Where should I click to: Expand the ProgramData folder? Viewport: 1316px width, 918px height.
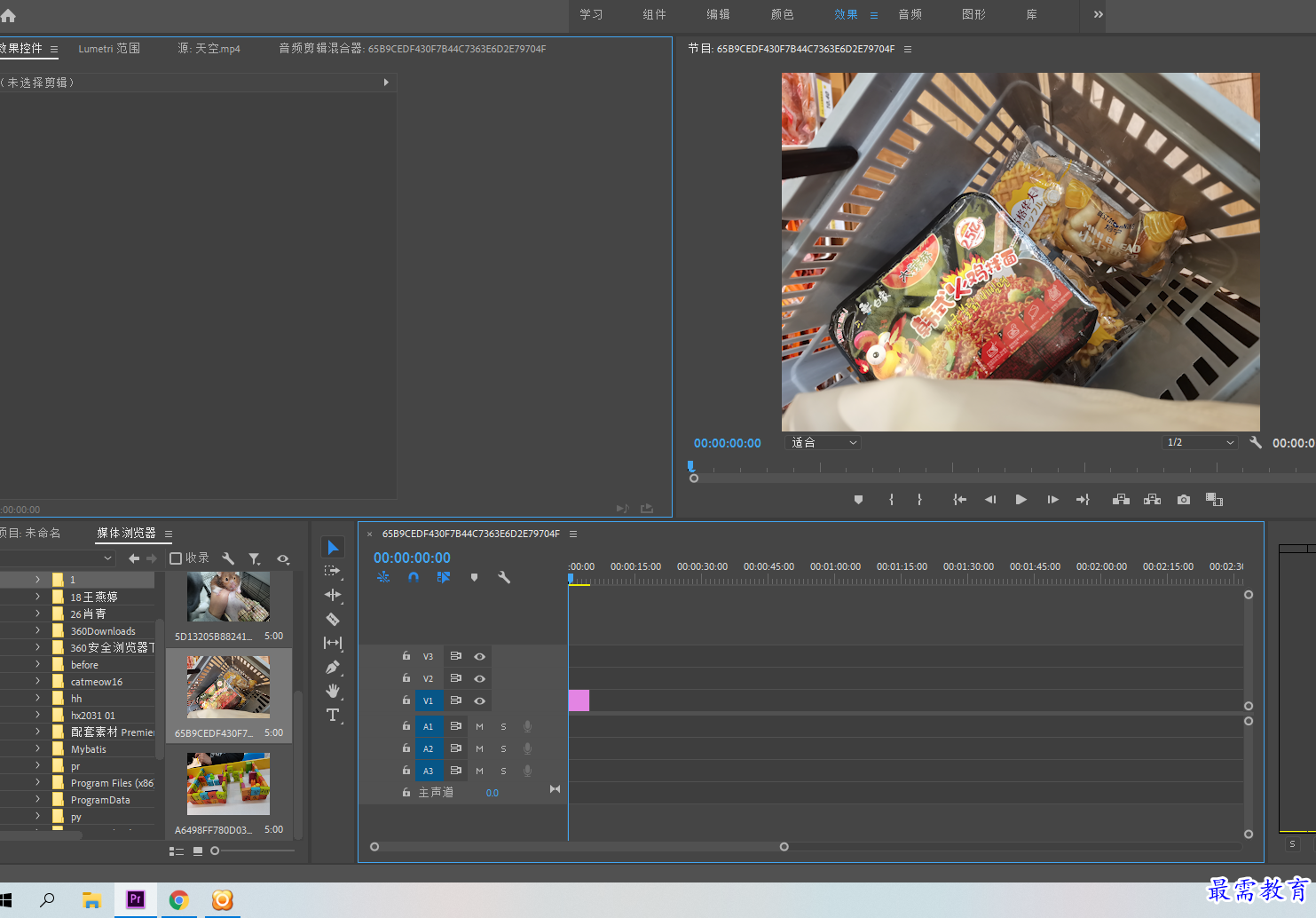tap(37, 799)
